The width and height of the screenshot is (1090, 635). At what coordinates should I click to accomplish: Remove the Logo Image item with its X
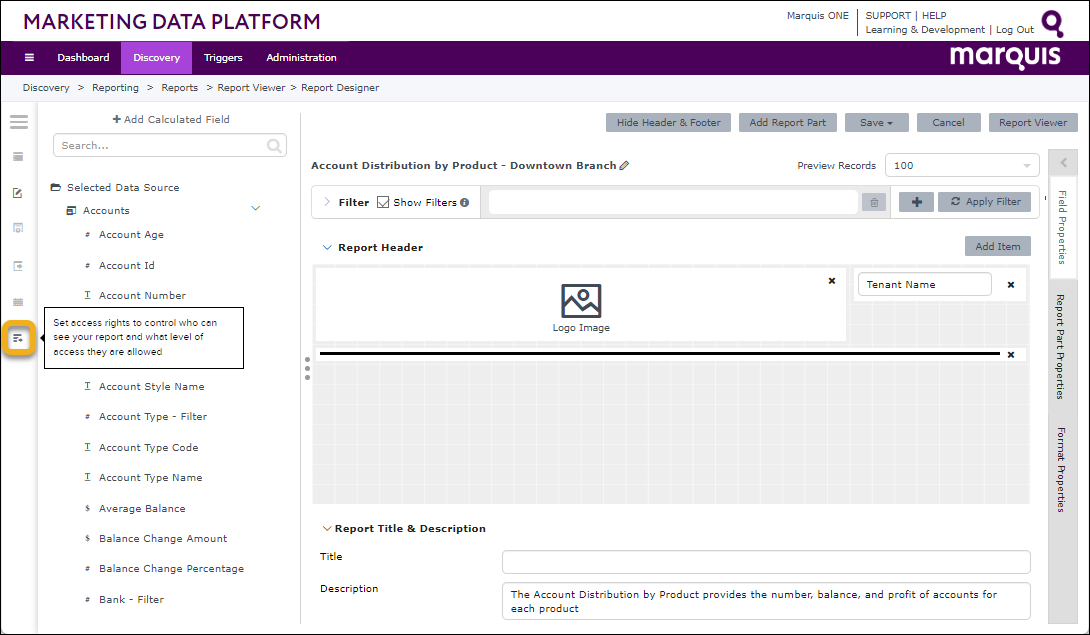tap(831, 281)
